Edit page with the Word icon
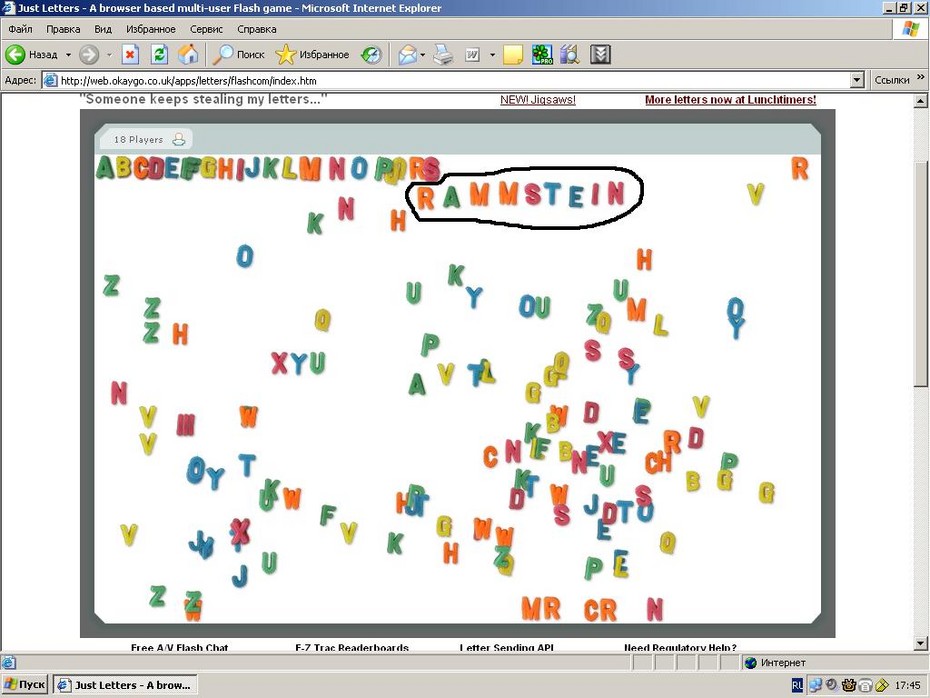Viewport: 930px width, 698px height. click(x=472, y=55)
